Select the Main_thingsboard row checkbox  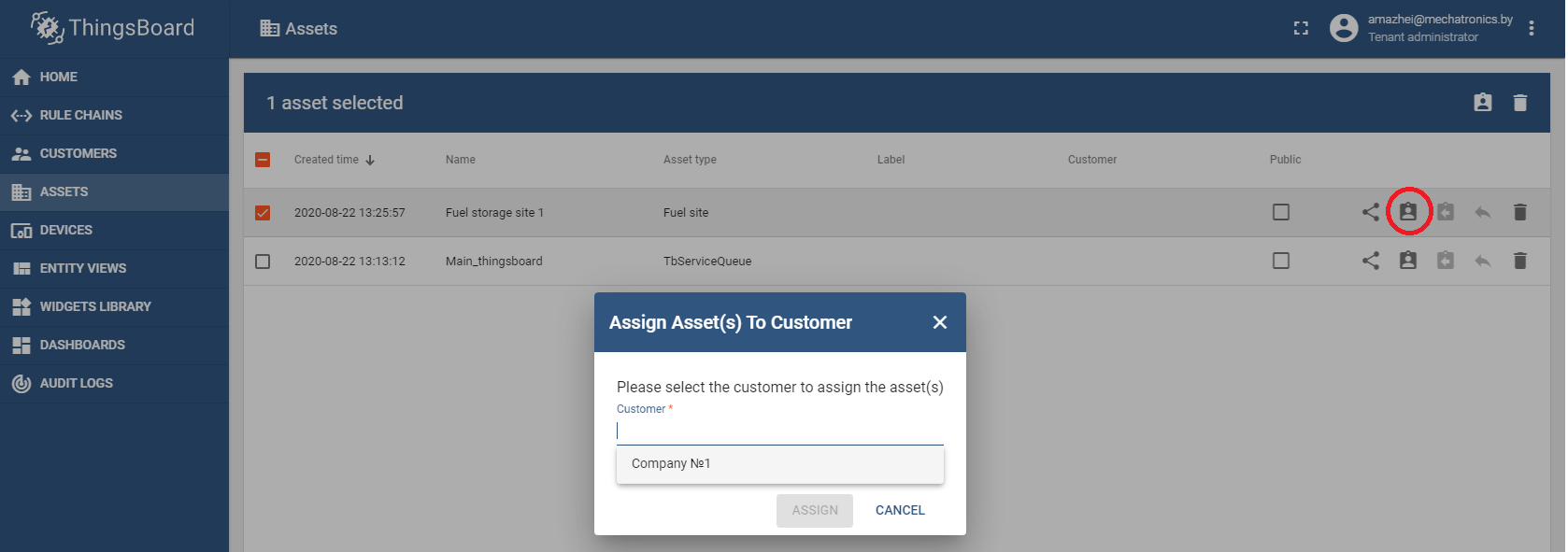point(263,262)
